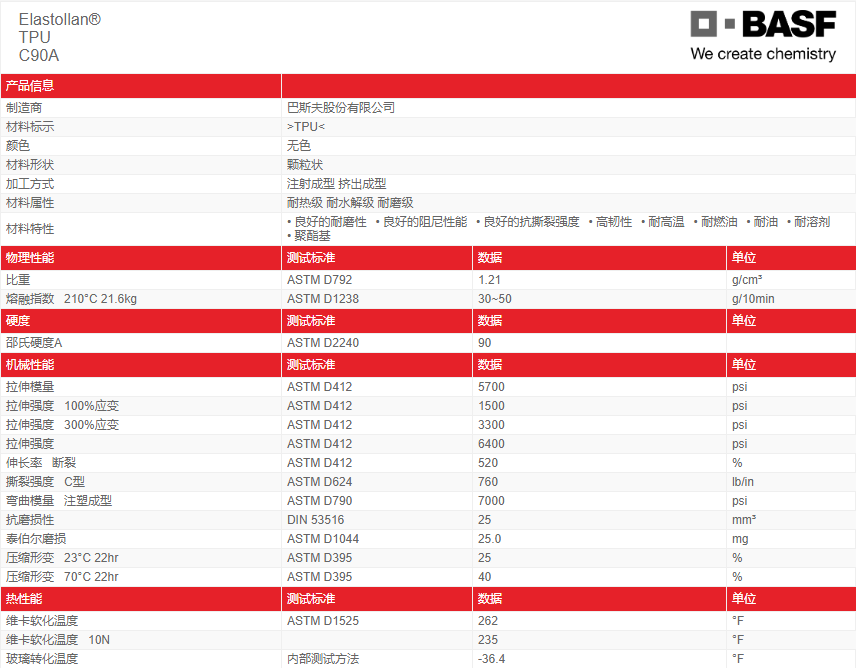Select the 70°C compression set value 40
Screen dimensions: 856x668
pyautogui.click(x=484, y=577)
